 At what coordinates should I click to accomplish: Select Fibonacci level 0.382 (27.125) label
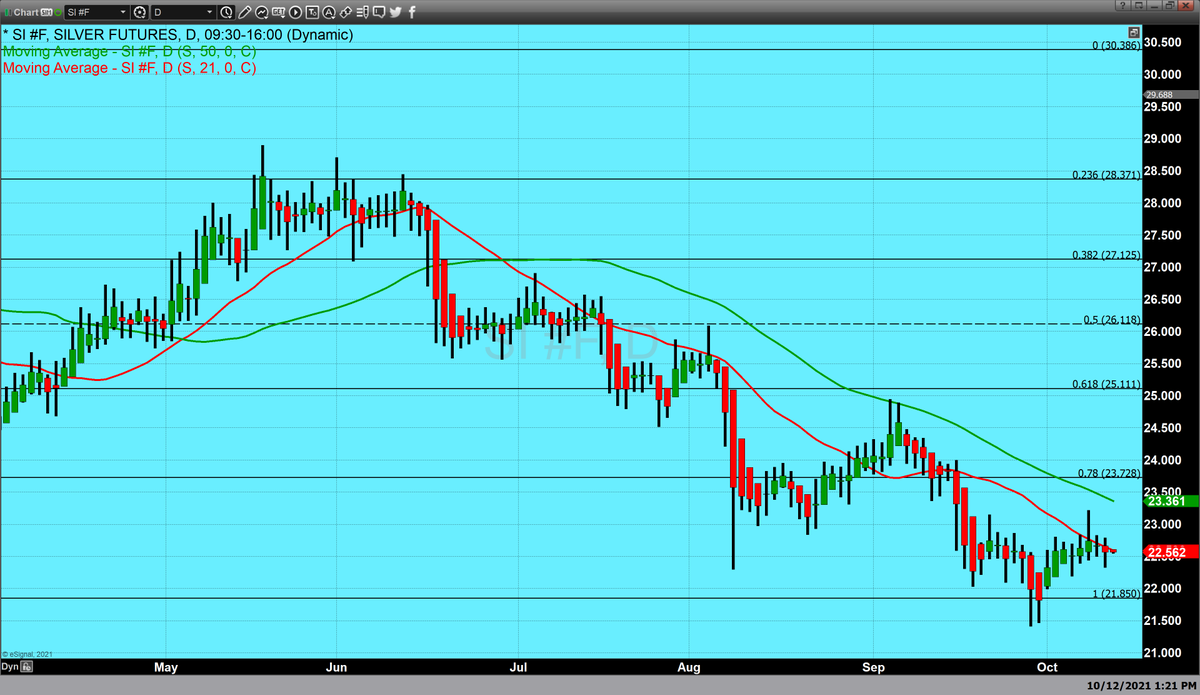point(1107,254)
